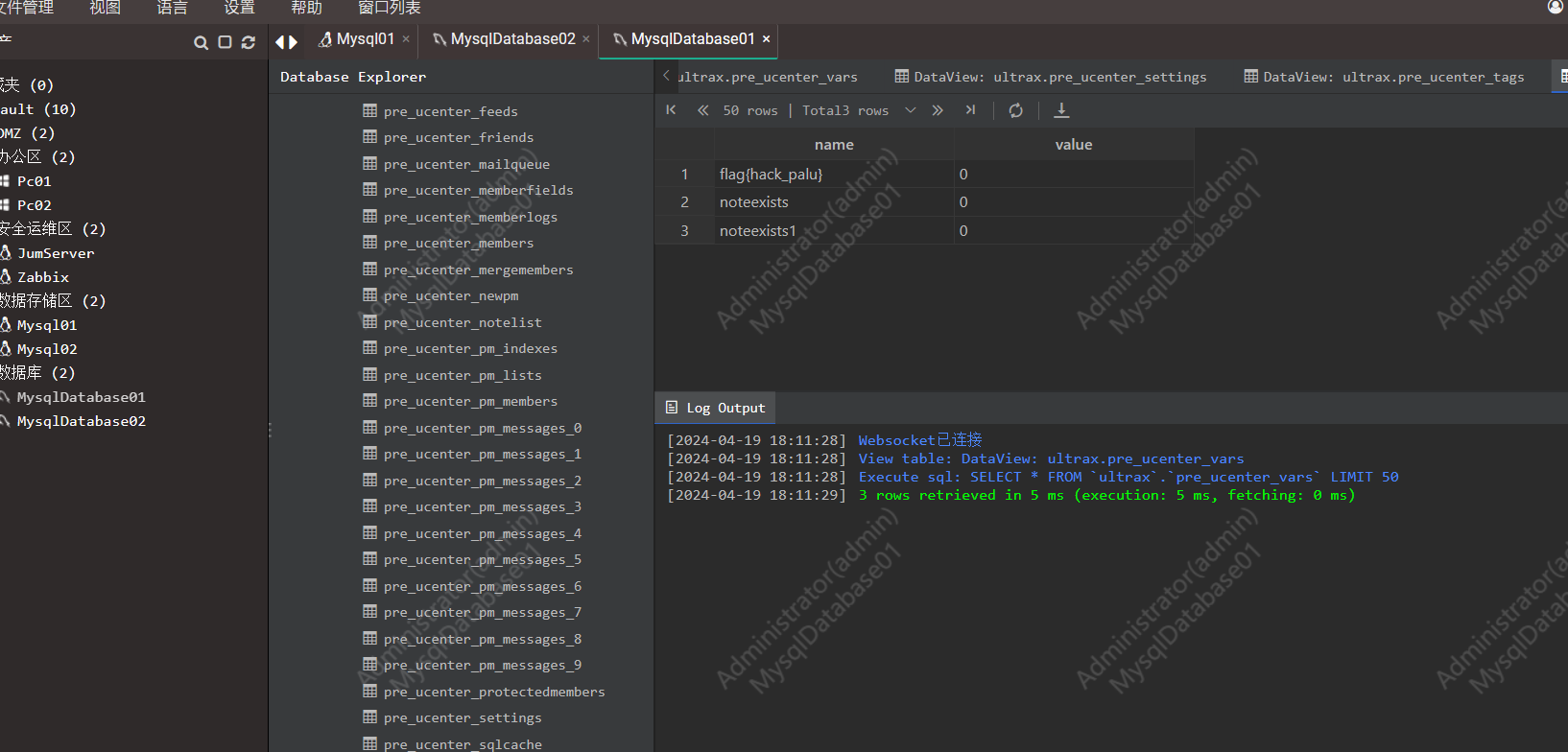Expand the 数据存储区 (2) tree node
Viewport: 1568px width, 752px height.
point(53,300)
